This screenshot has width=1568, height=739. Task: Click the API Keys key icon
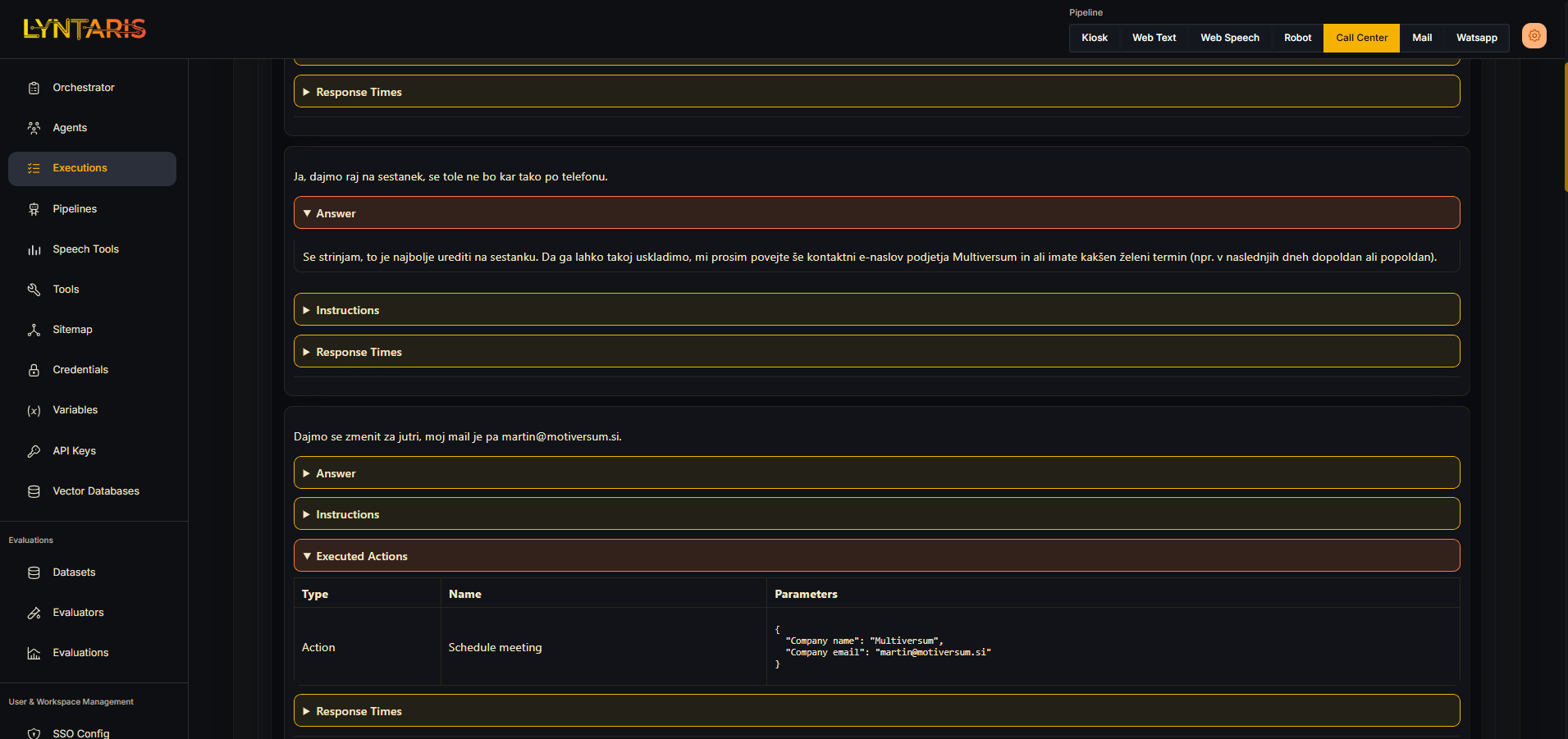34,451
